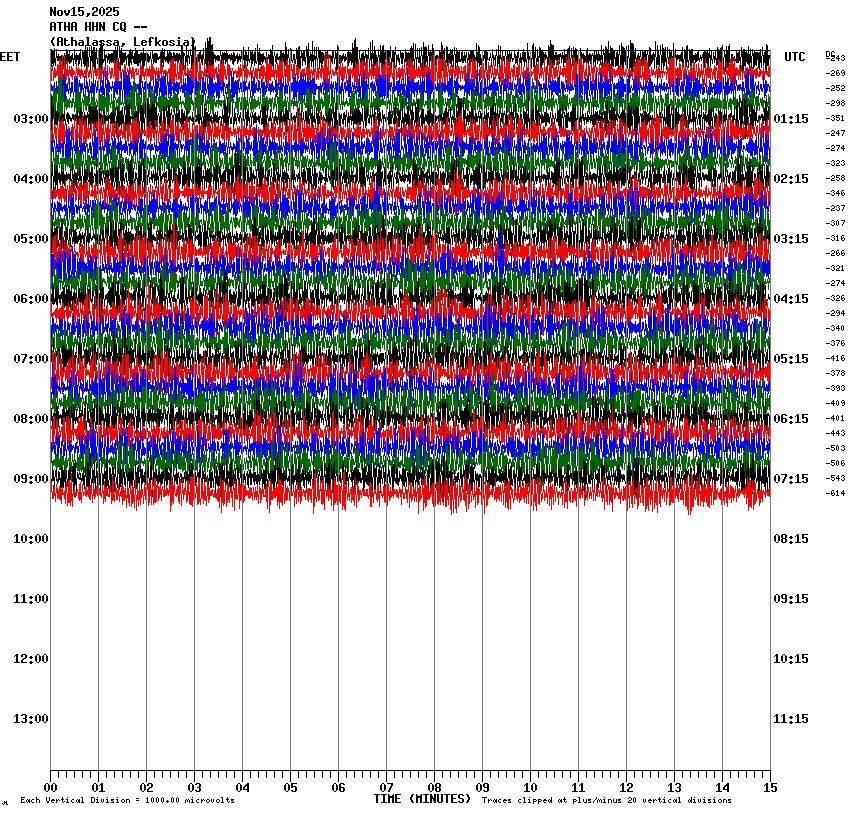Click the TIME (MINUTES) axis title
This screenshot has width=850, height=814.
[422, 799]
